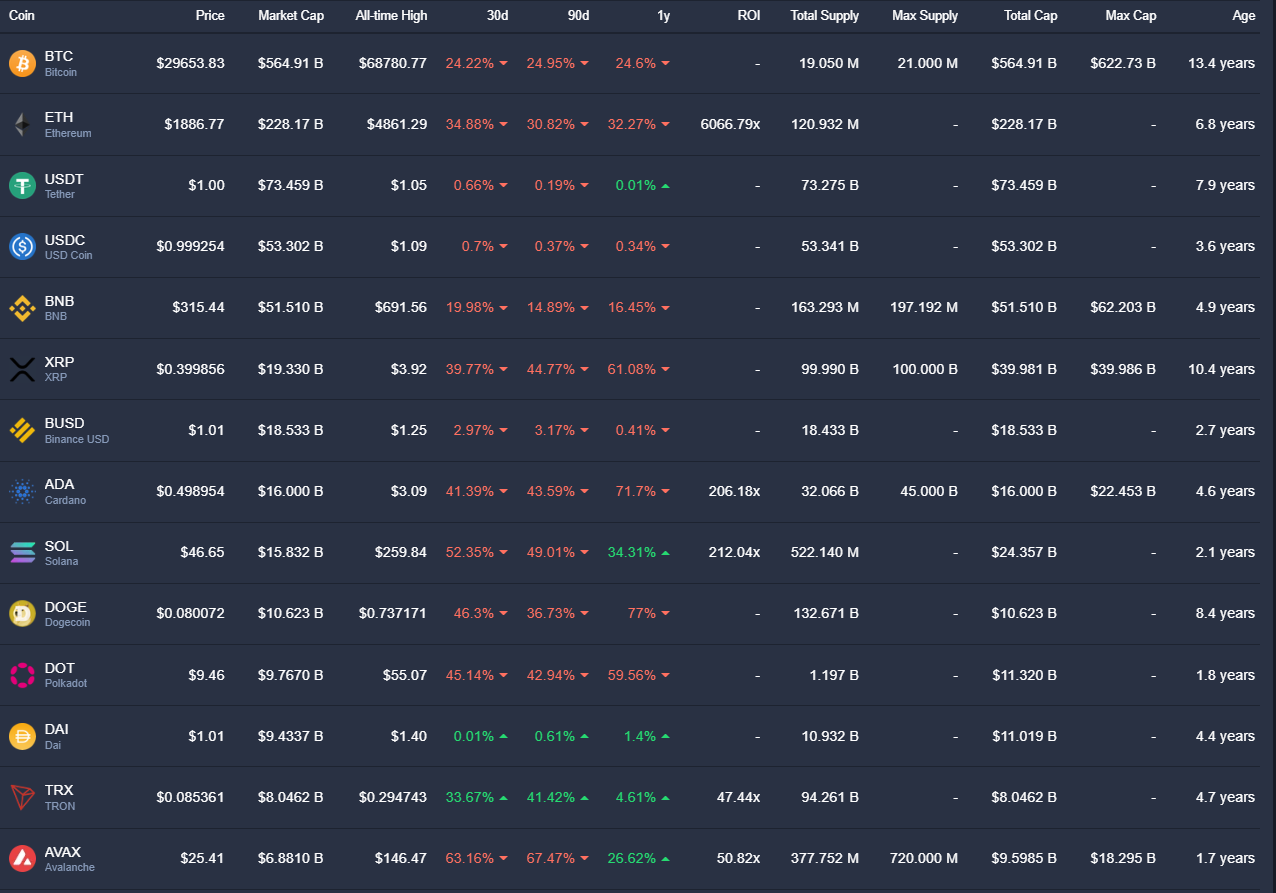Click Dai 90d change 0.61%
This screenshot has height=893, width=1276.
pyautogui.click(x=555, y=736)
